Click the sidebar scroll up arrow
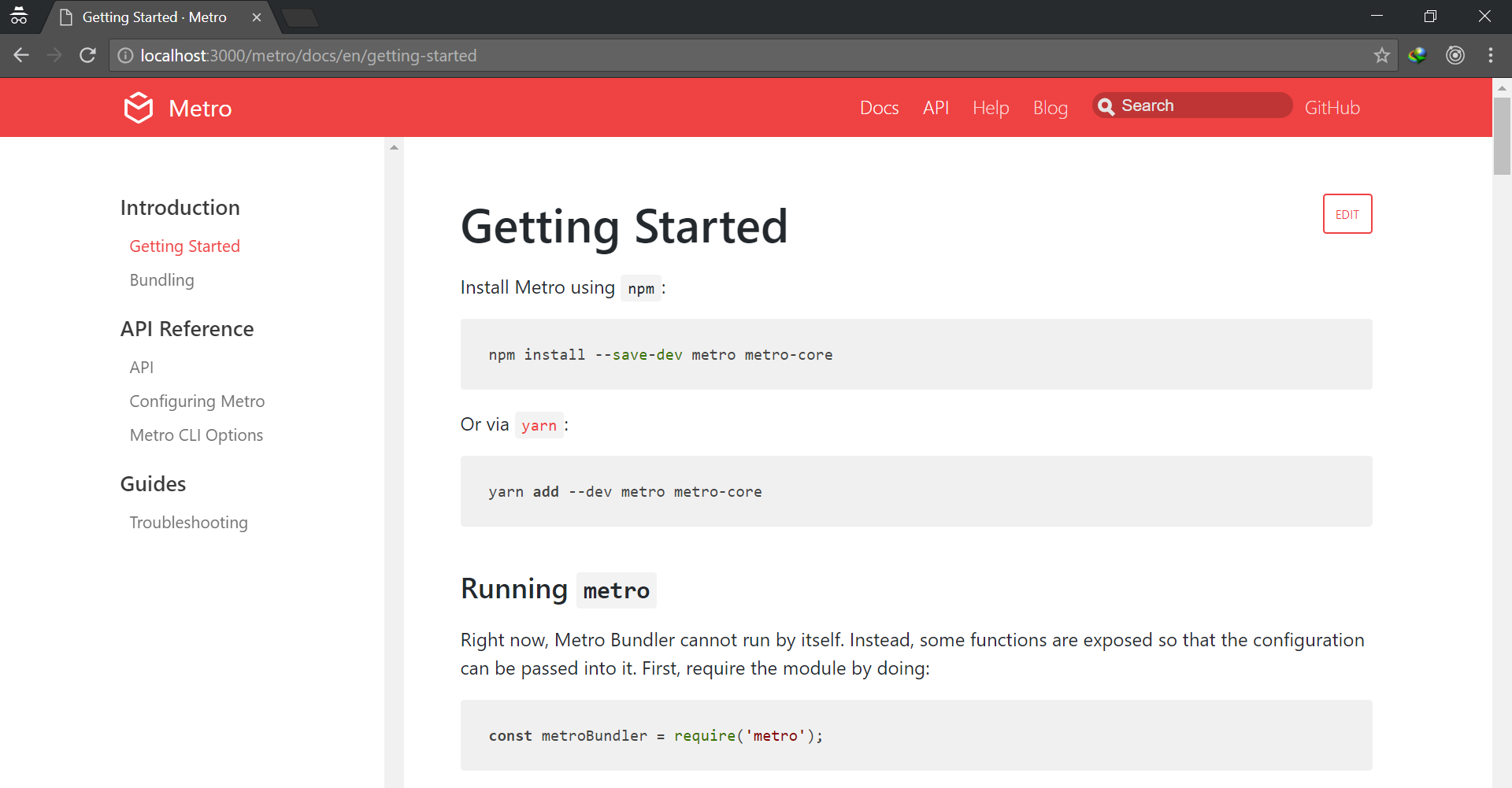 pyautogui.click(x=394, y=147)
